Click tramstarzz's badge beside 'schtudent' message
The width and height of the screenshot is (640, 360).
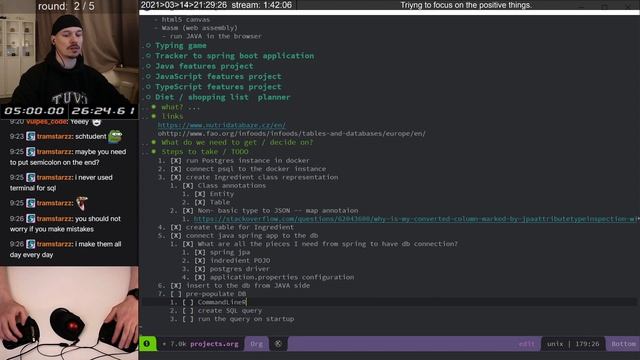click(31, 136)
